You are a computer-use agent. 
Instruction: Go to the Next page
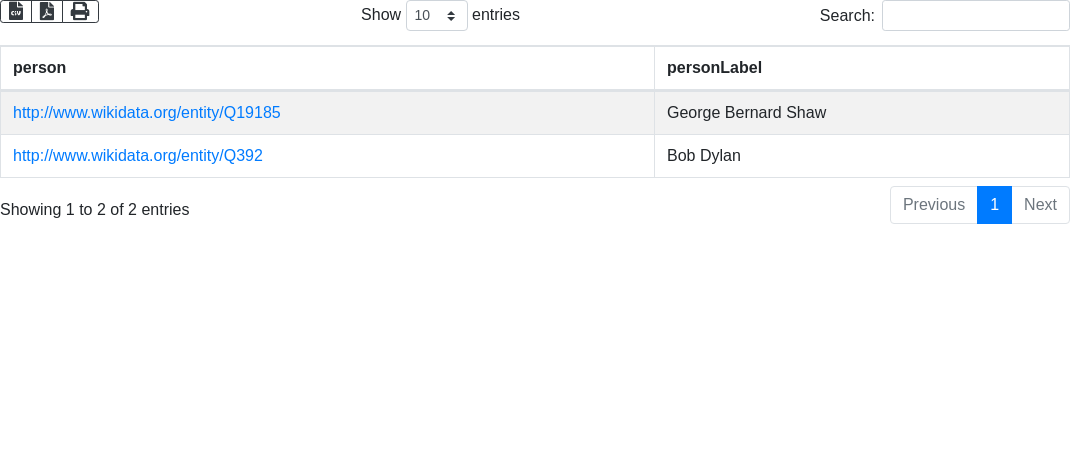pos(1040,205)
